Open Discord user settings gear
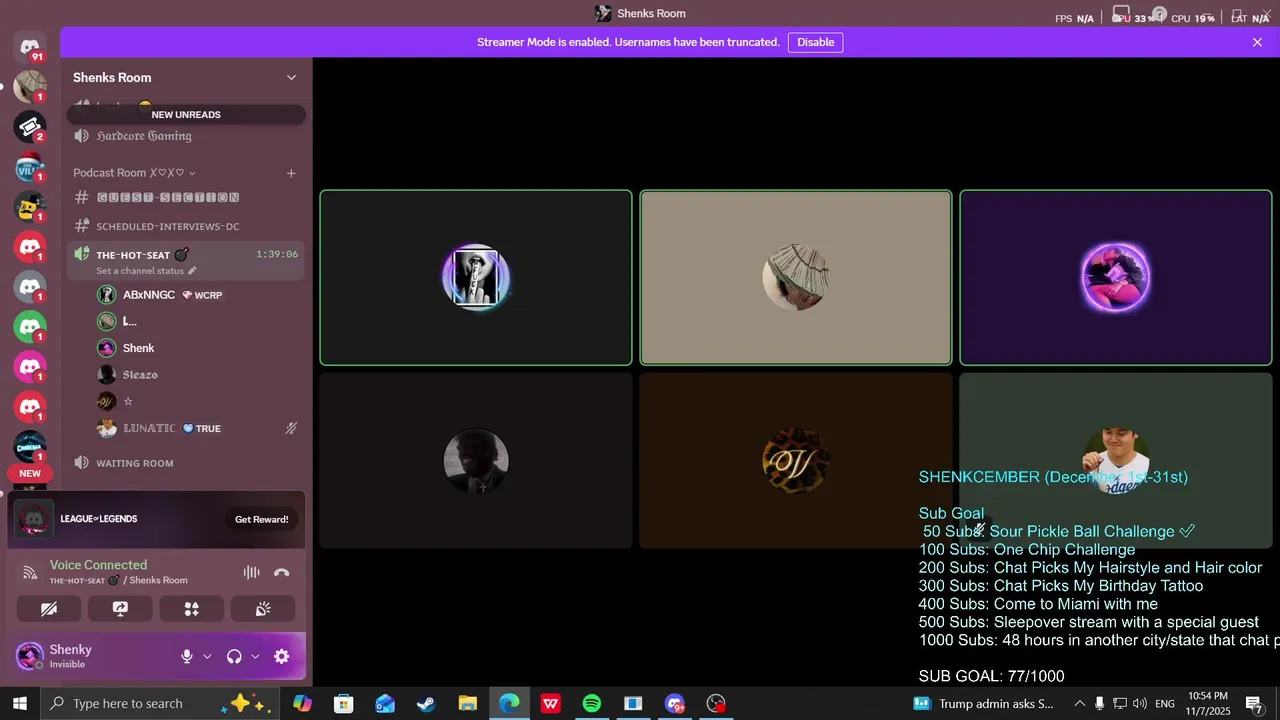The height and width of the screenshot is (720, 1280). (x=282, y=657)
